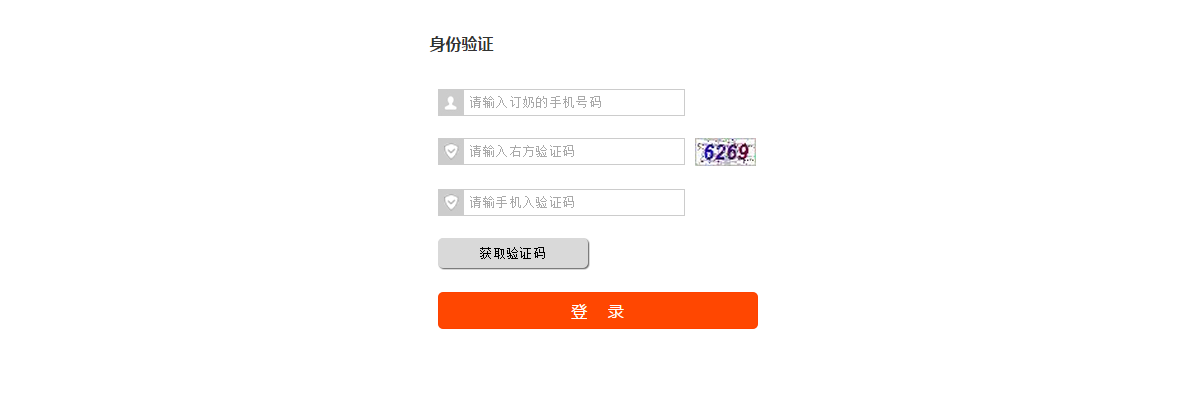The width and height of the screenshot is (1200, 405).
Task: Click the orange 登 录 button
Action: click(x=598, y=310)
